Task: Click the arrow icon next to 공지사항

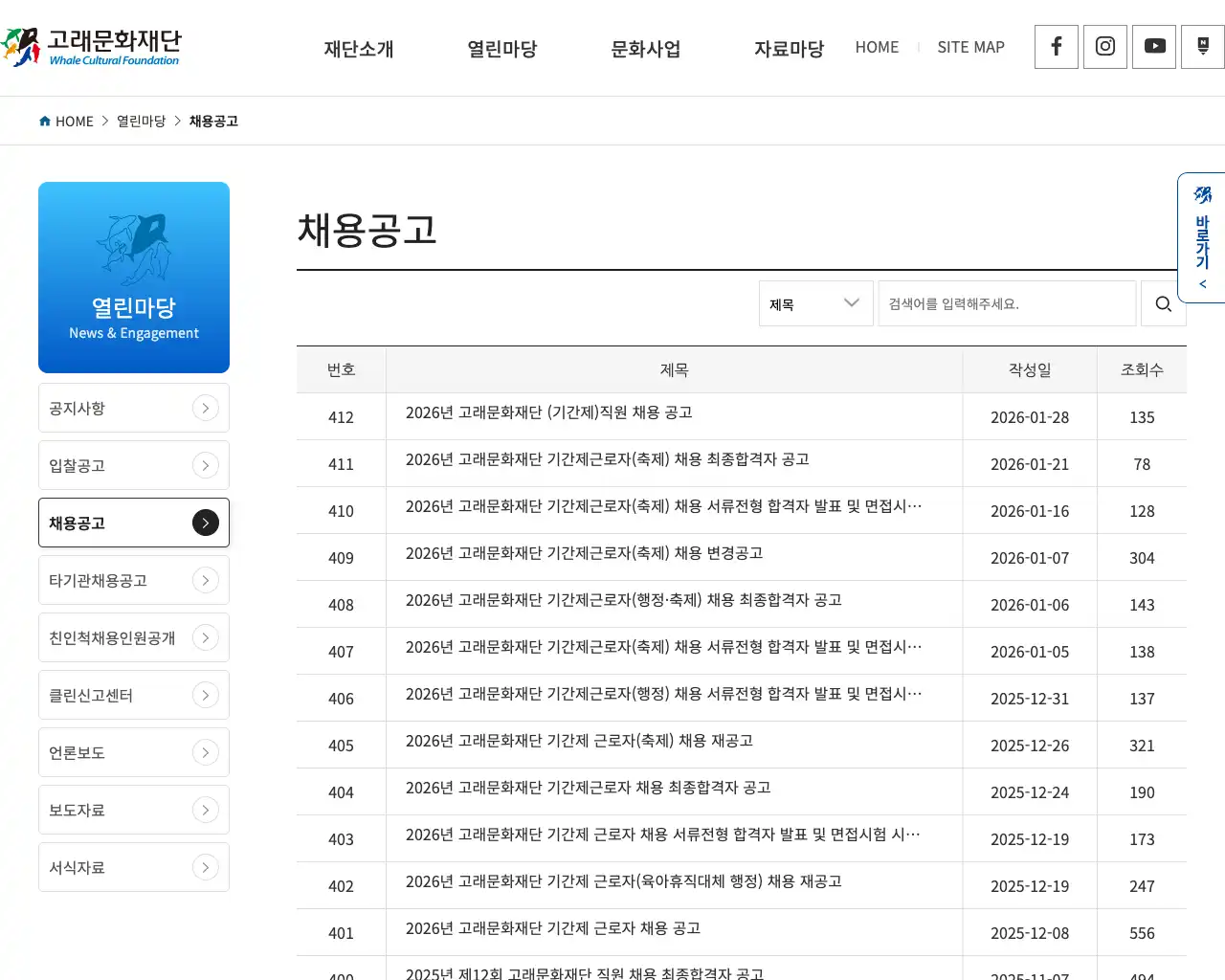Action: point(205,408)
